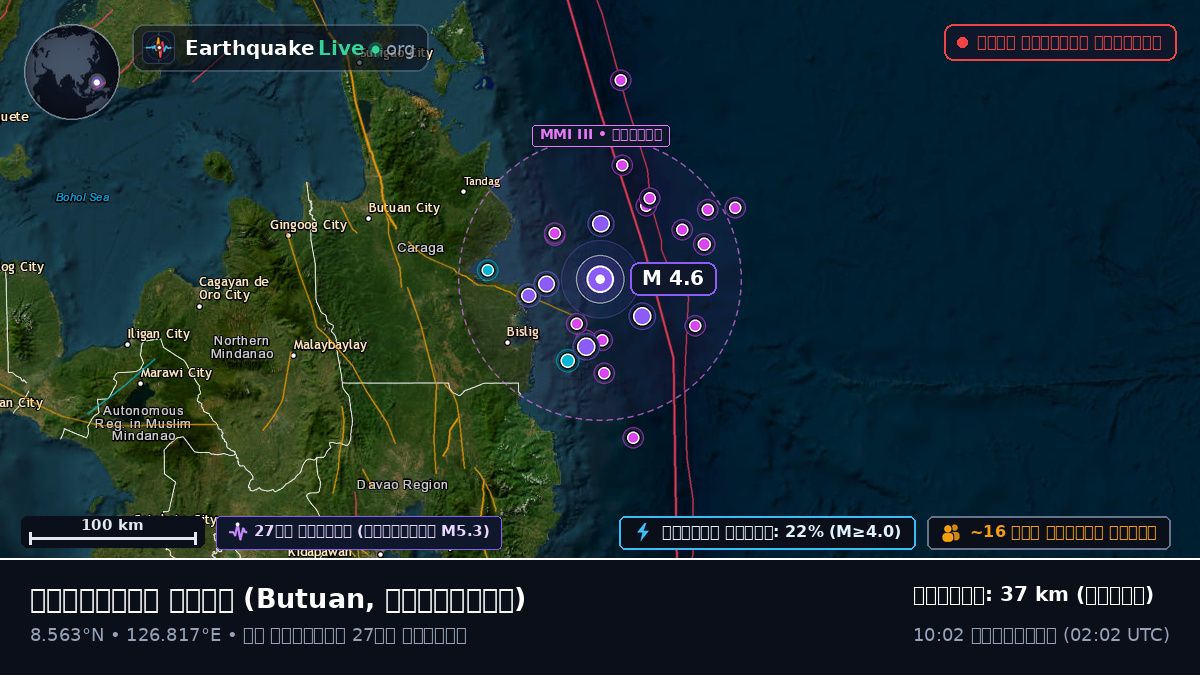Viewport: 1200px width, 675px height.
Task: Click the Iligan City map label
Action: 158,334
